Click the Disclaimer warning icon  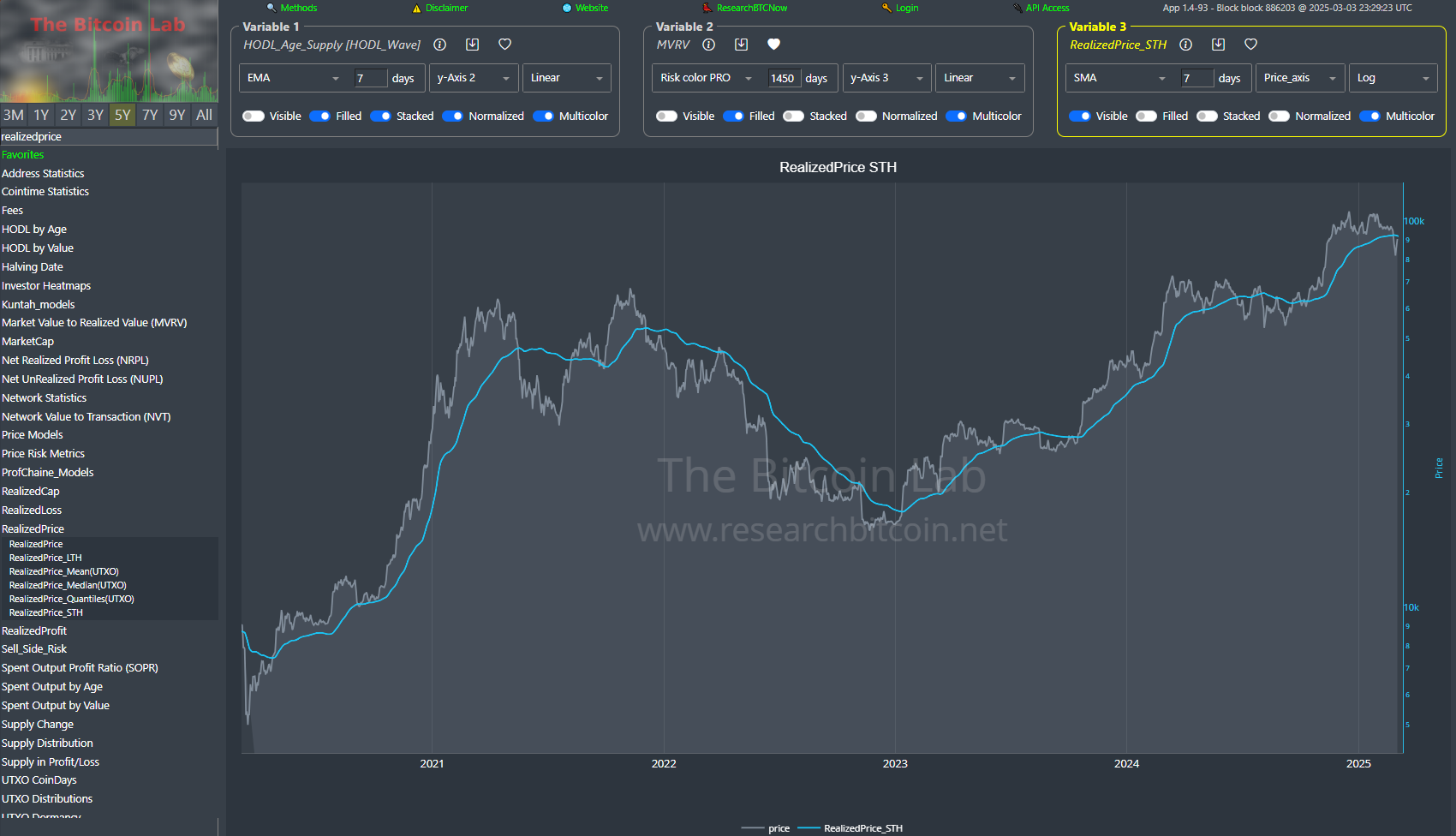[x=415, y=8]
